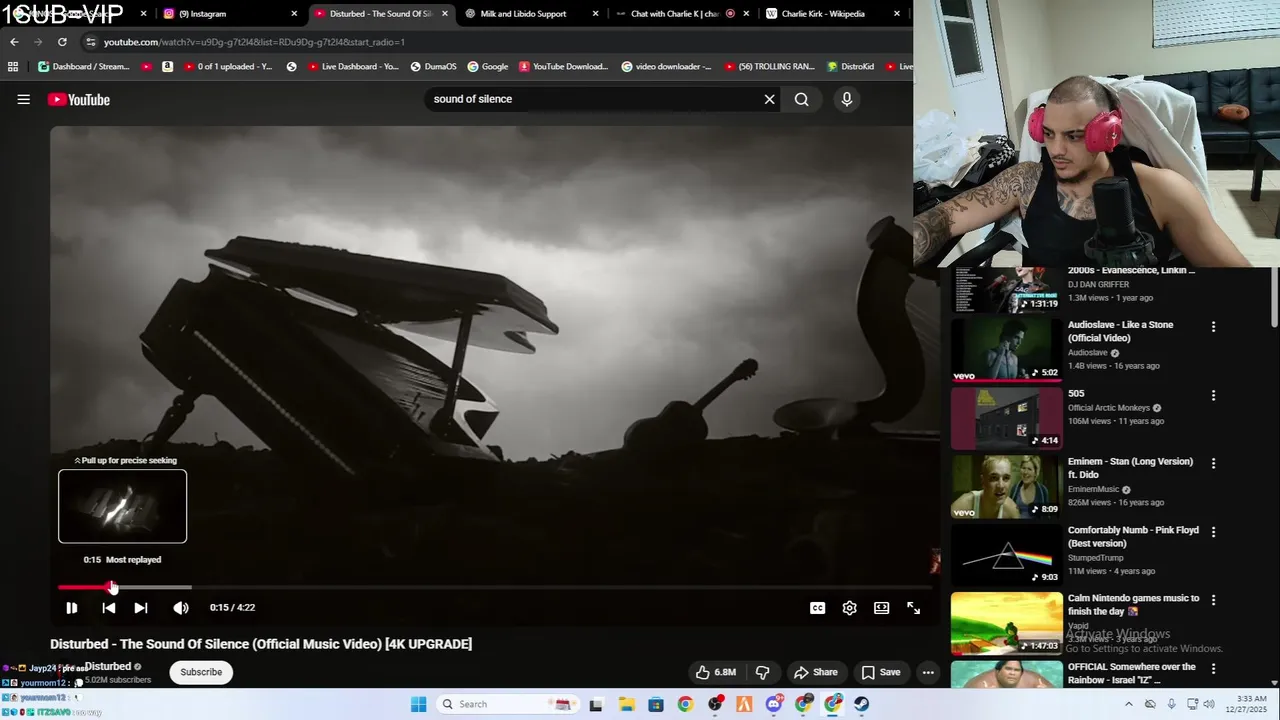The image size is (1280, 720).
Task: Subscribe to the Disturbed channel
Action: click(201, 672)
